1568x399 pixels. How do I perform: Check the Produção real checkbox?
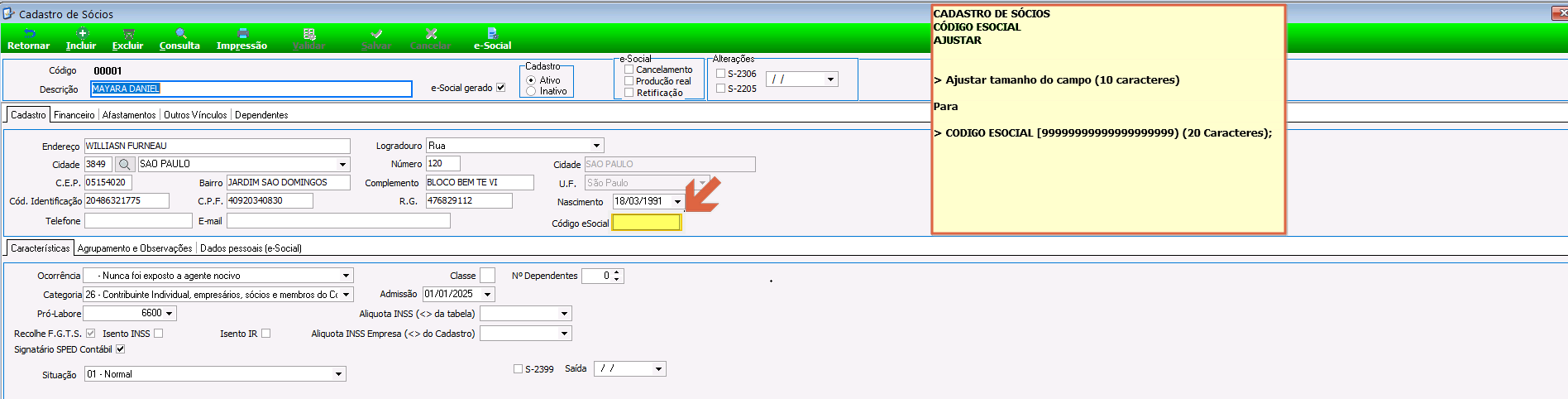click(x=629, y=81)
